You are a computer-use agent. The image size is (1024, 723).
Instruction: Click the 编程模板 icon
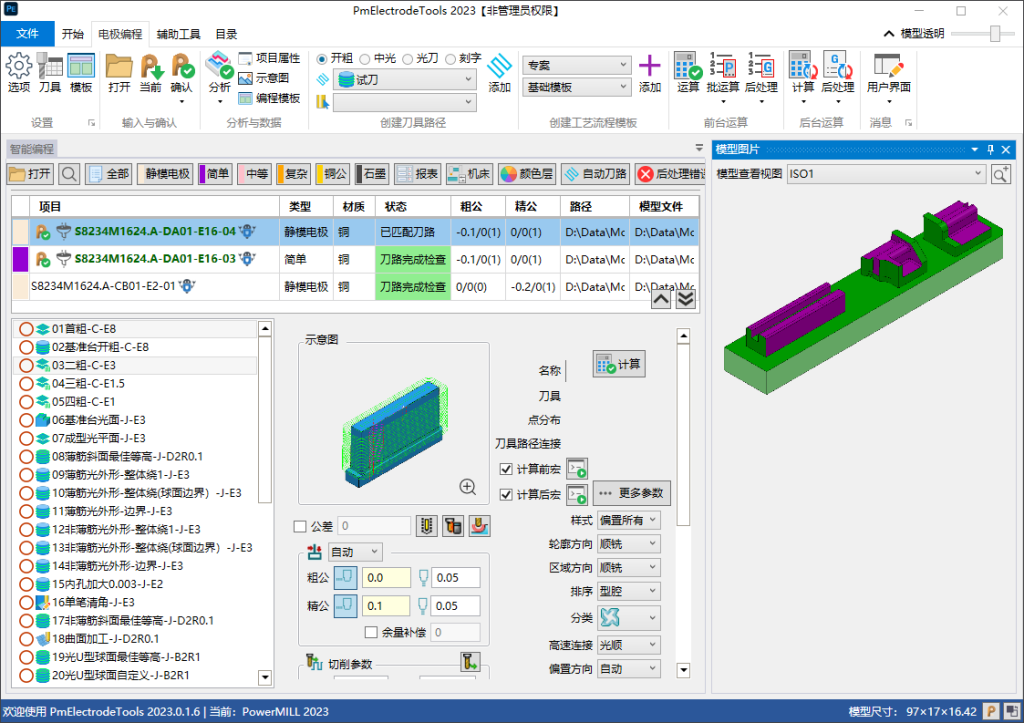point(269,98)
